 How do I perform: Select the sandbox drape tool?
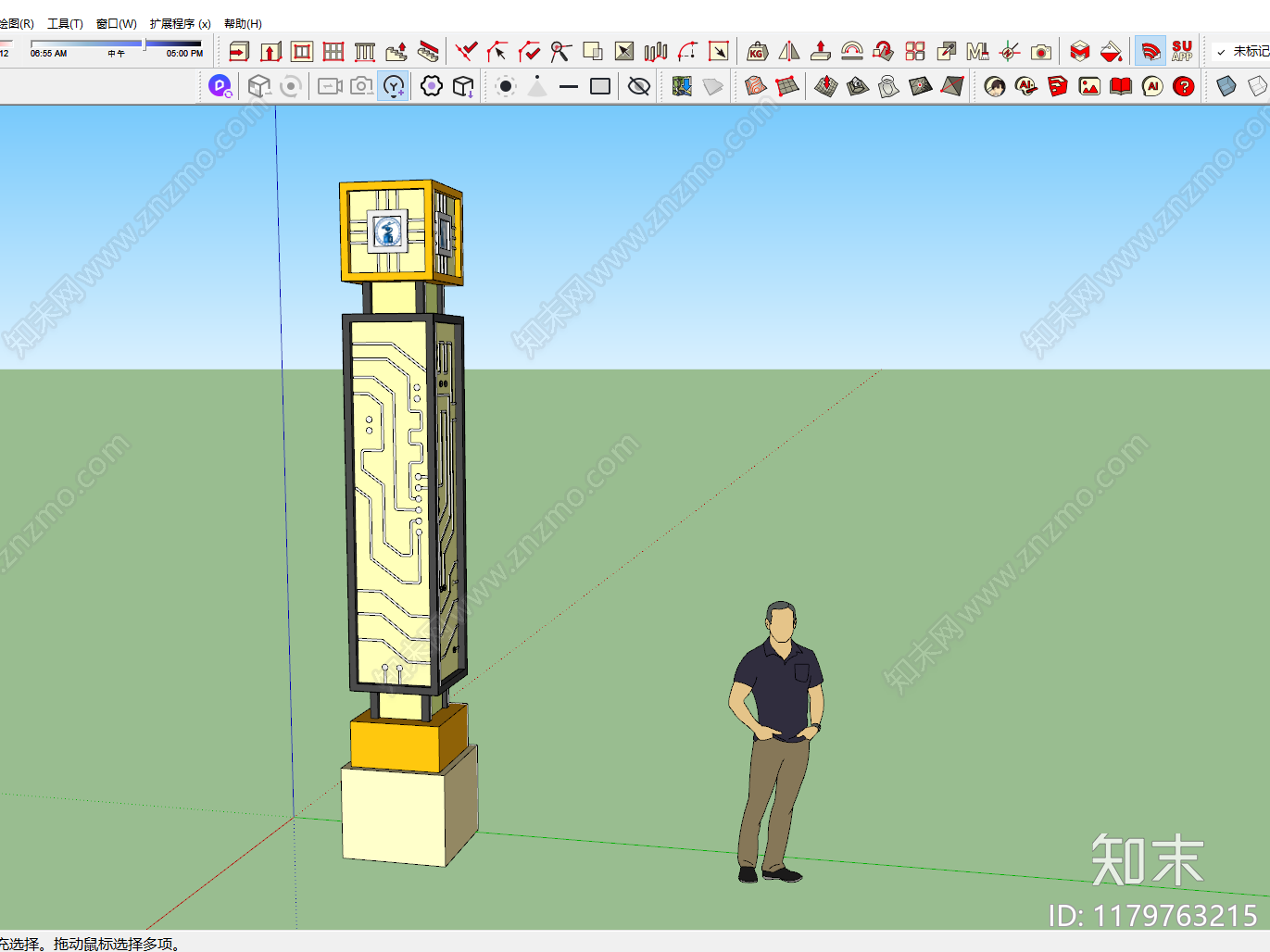(x=889, y=87)
